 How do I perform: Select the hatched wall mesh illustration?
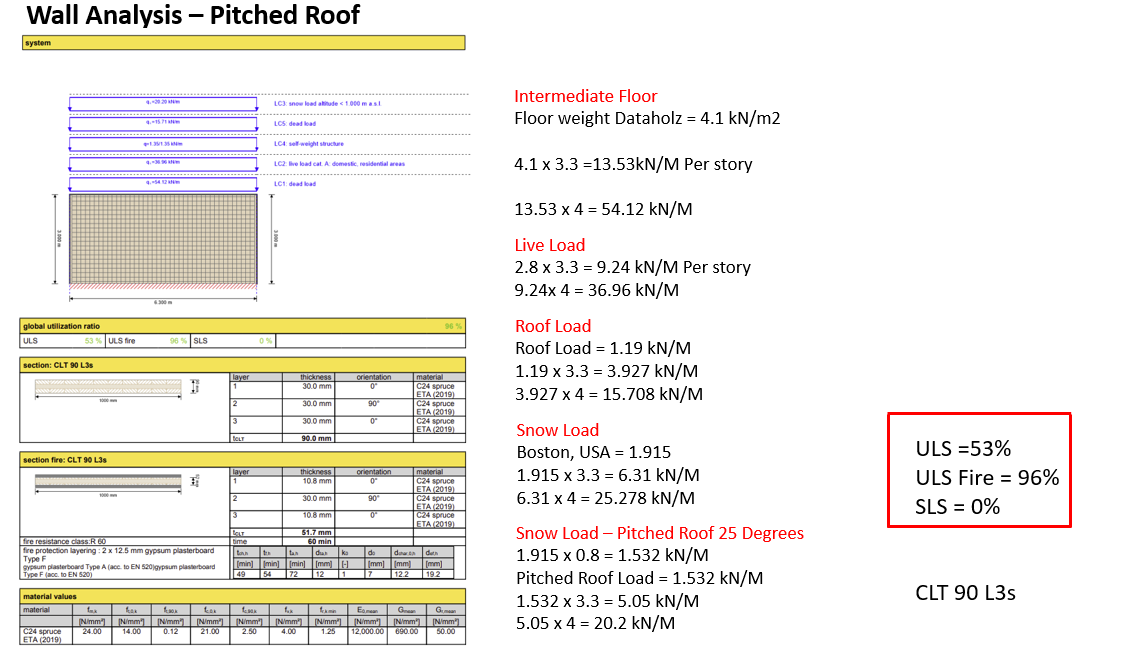[163, 240]
